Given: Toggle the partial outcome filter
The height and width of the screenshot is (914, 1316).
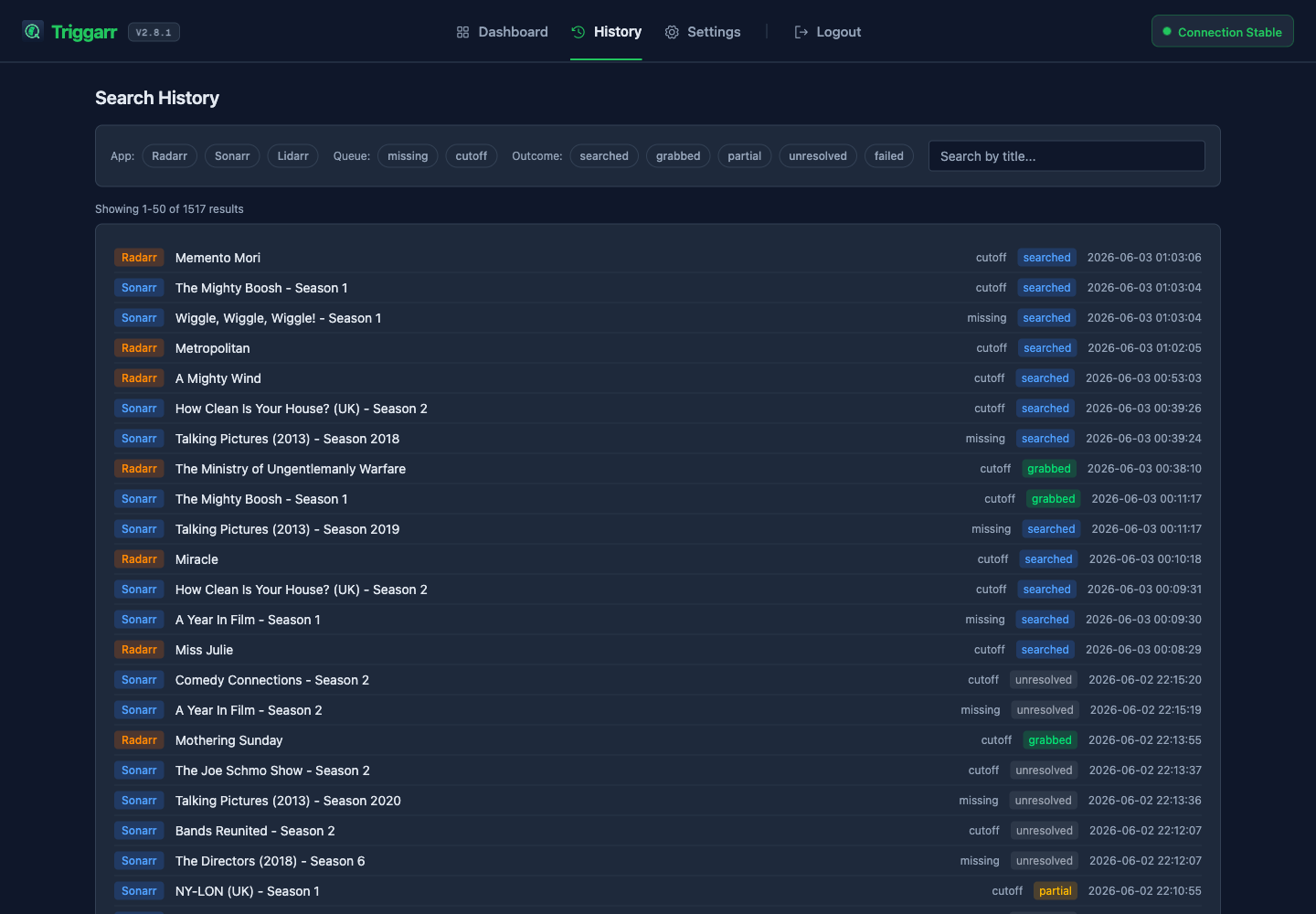Looking at the screenshot, I should pyautogui.click(x=745, y=156).
